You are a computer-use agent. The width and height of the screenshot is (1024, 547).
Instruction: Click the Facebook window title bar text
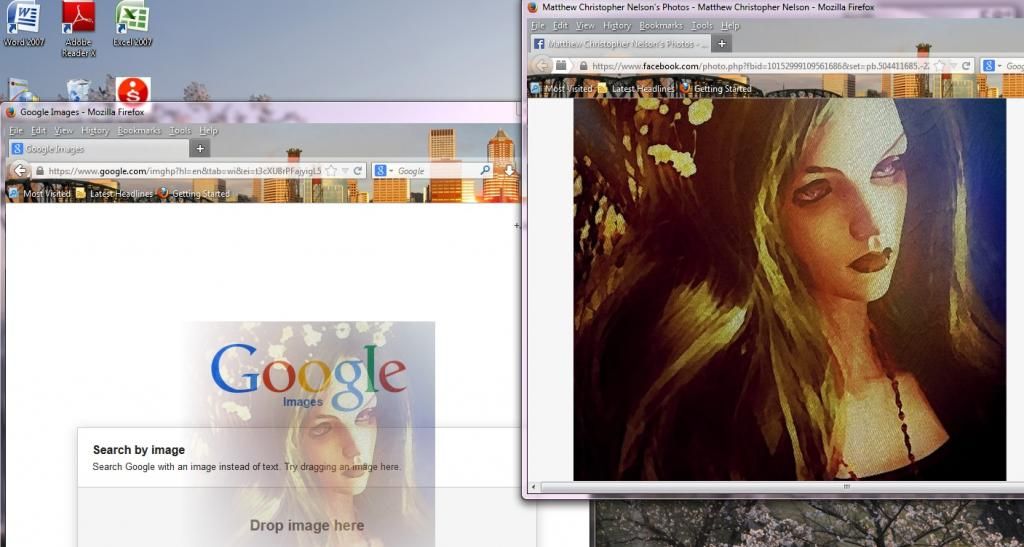[x=708, y=7]
